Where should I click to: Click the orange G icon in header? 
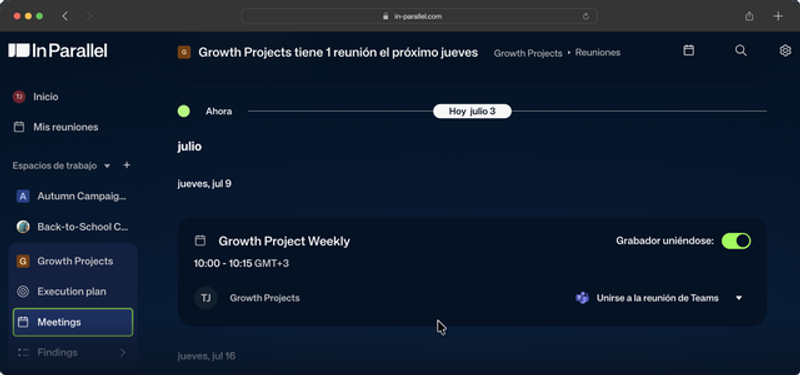click(184, 52)
